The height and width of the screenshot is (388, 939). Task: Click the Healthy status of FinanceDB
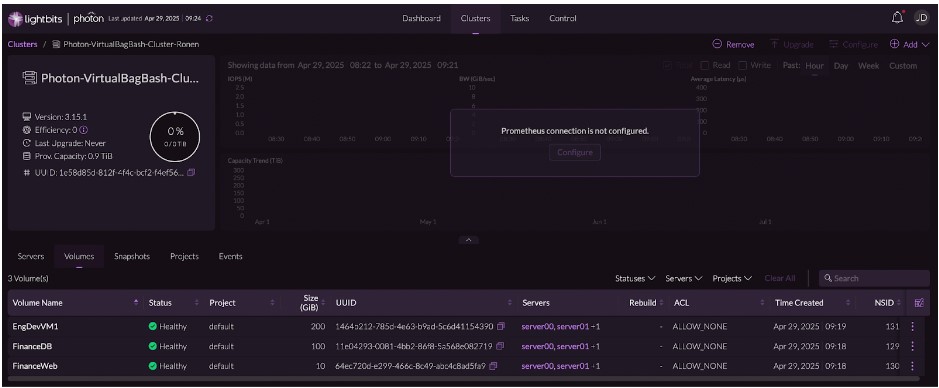click(x=168, y=346)
